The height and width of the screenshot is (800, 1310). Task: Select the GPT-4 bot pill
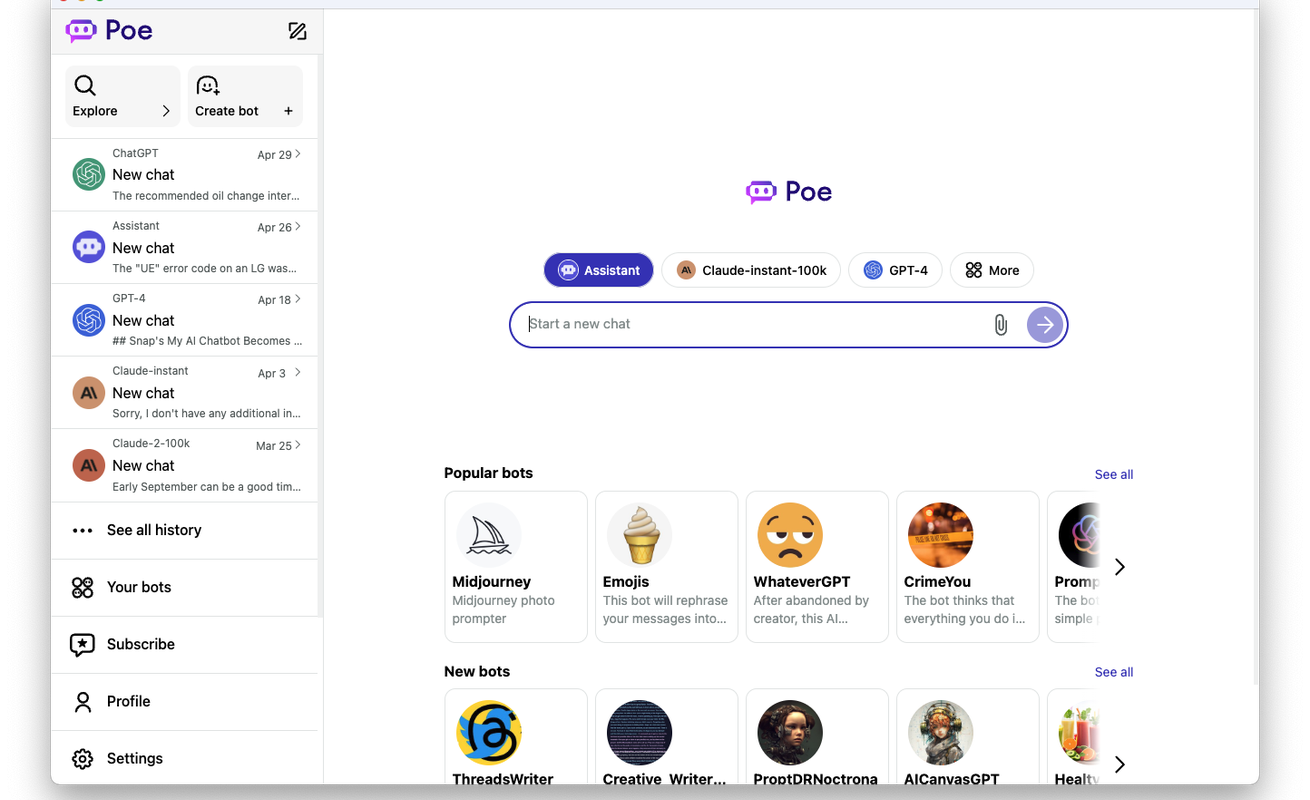895,270
